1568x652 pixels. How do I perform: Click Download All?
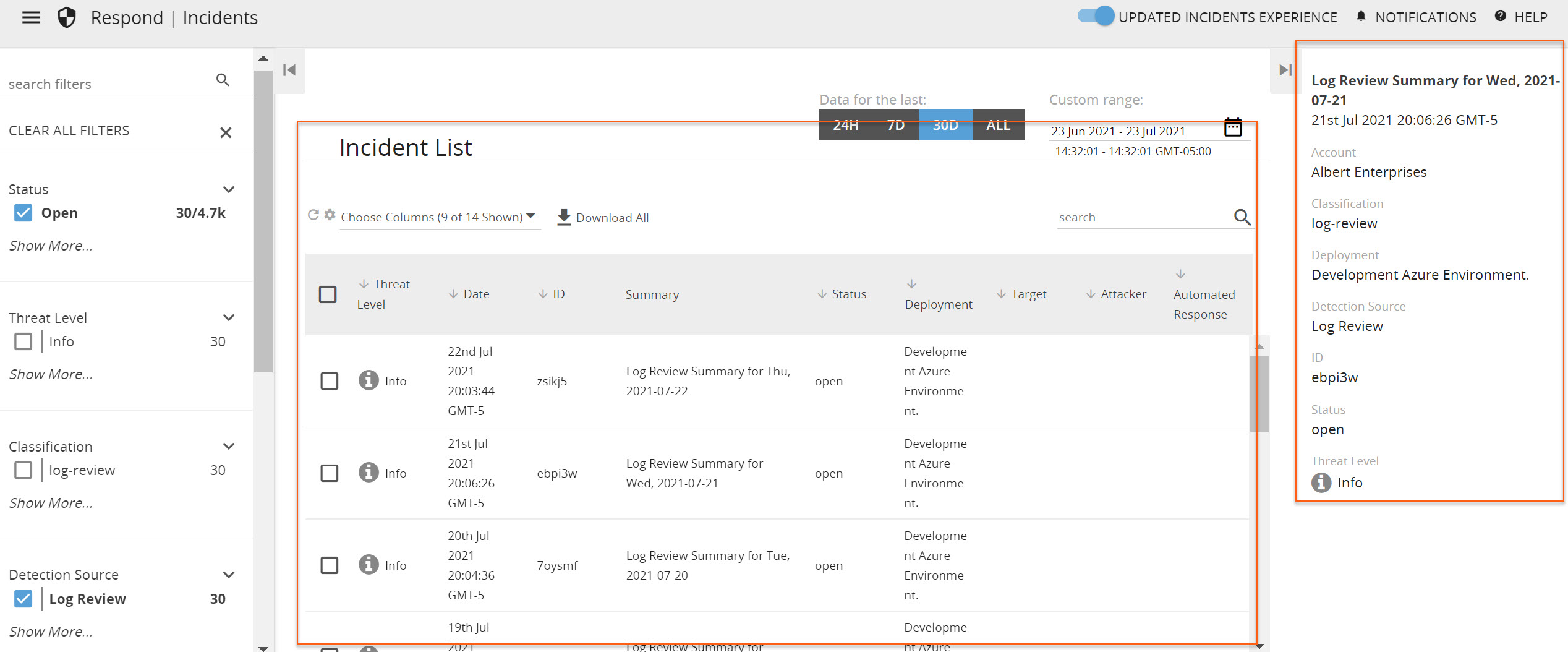pyautogui.click(x=603, y=218)
